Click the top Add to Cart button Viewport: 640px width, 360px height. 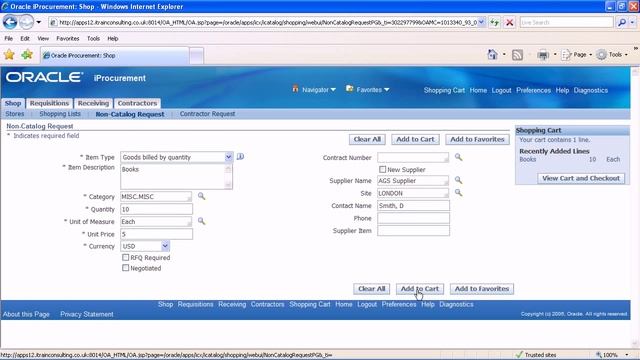[x=415, y=139]
